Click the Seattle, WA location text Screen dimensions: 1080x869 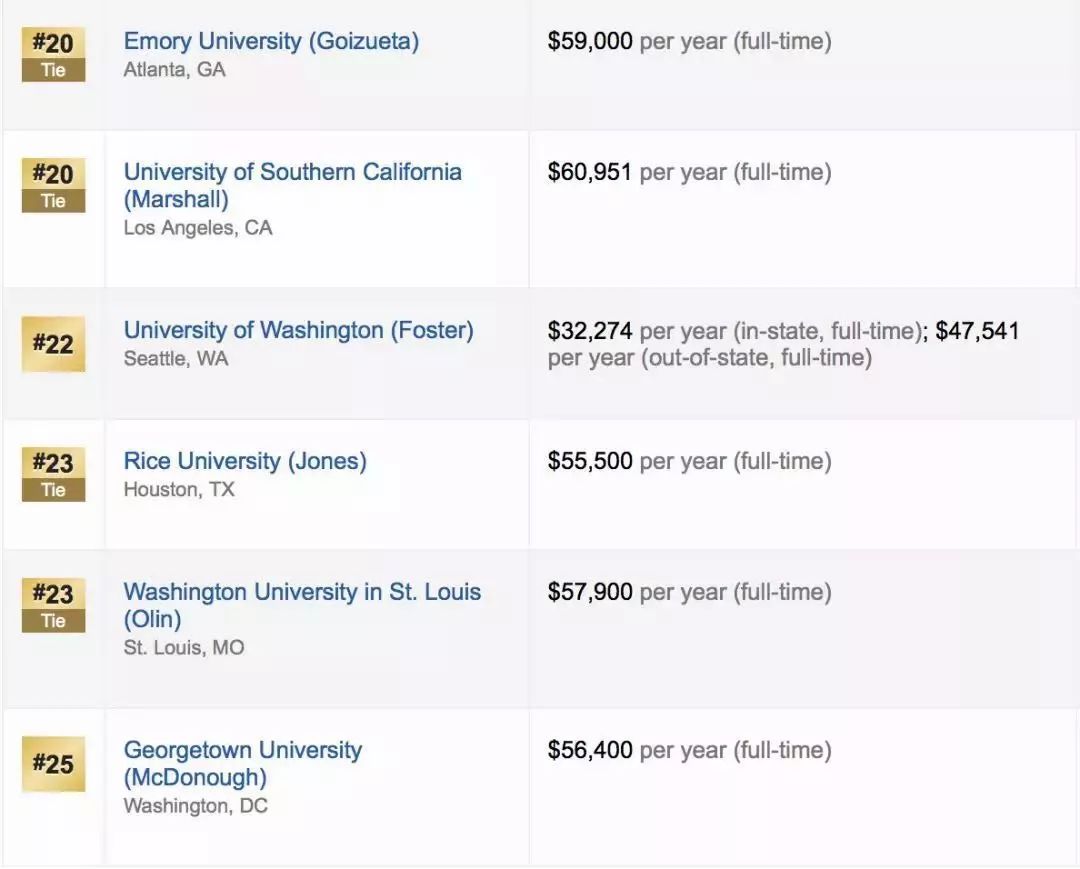tap(175, 358)
